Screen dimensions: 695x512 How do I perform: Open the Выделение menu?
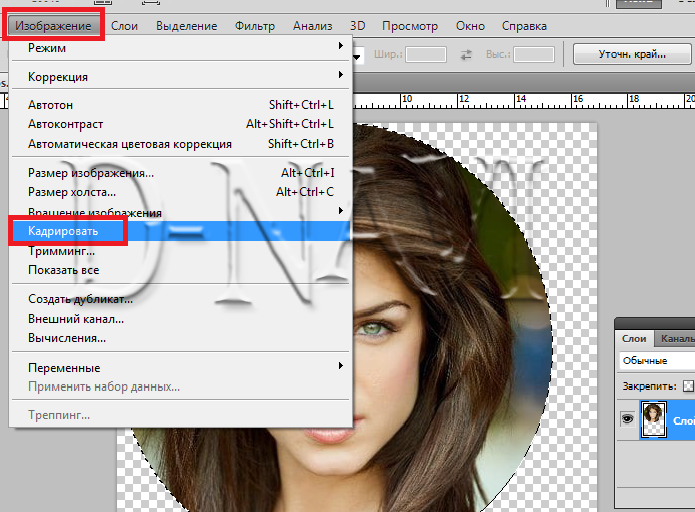[186, 26]
